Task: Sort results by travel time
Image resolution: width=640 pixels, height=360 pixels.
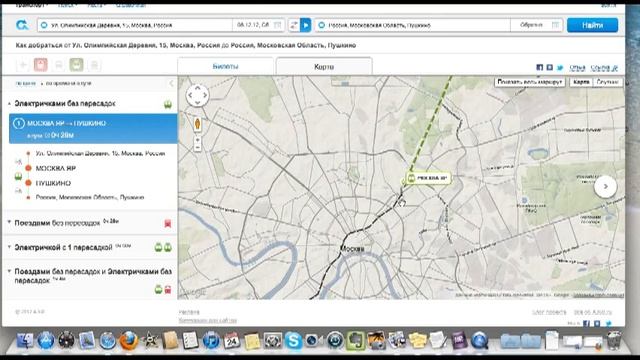Action: tap(69, 83)
